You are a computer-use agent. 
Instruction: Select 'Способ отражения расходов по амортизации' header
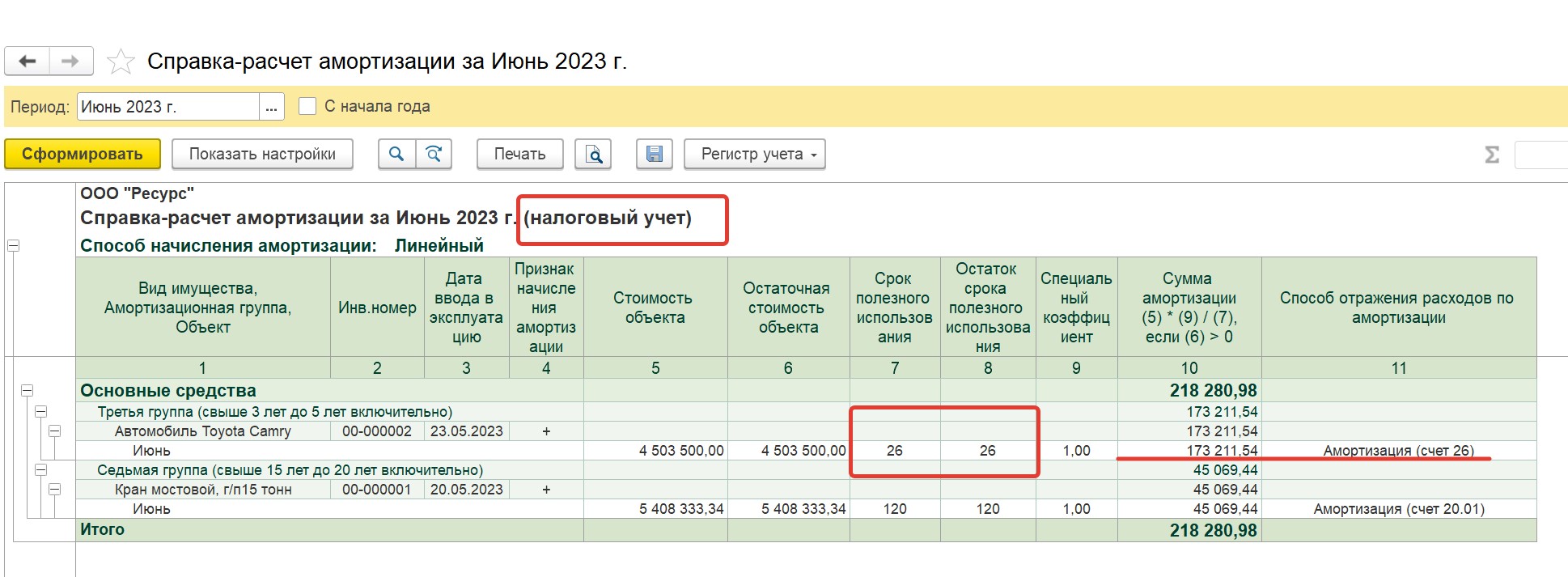[x=1399, y=308]
